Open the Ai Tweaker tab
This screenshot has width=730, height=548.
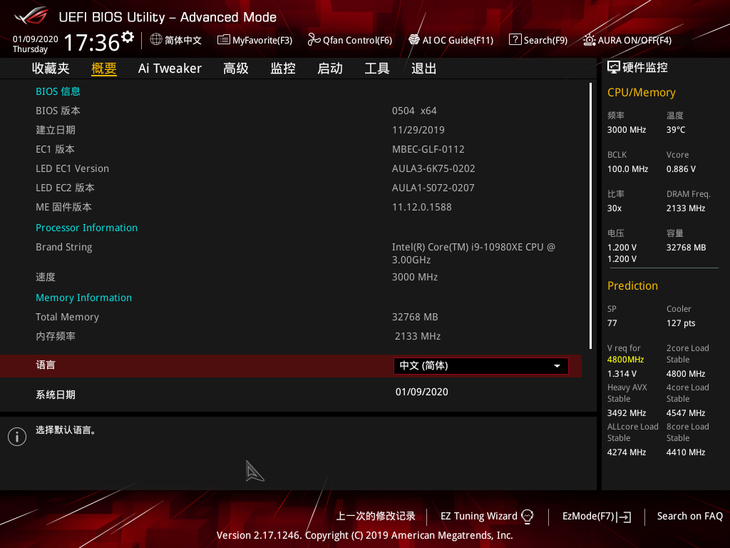(x=169, y=68)
